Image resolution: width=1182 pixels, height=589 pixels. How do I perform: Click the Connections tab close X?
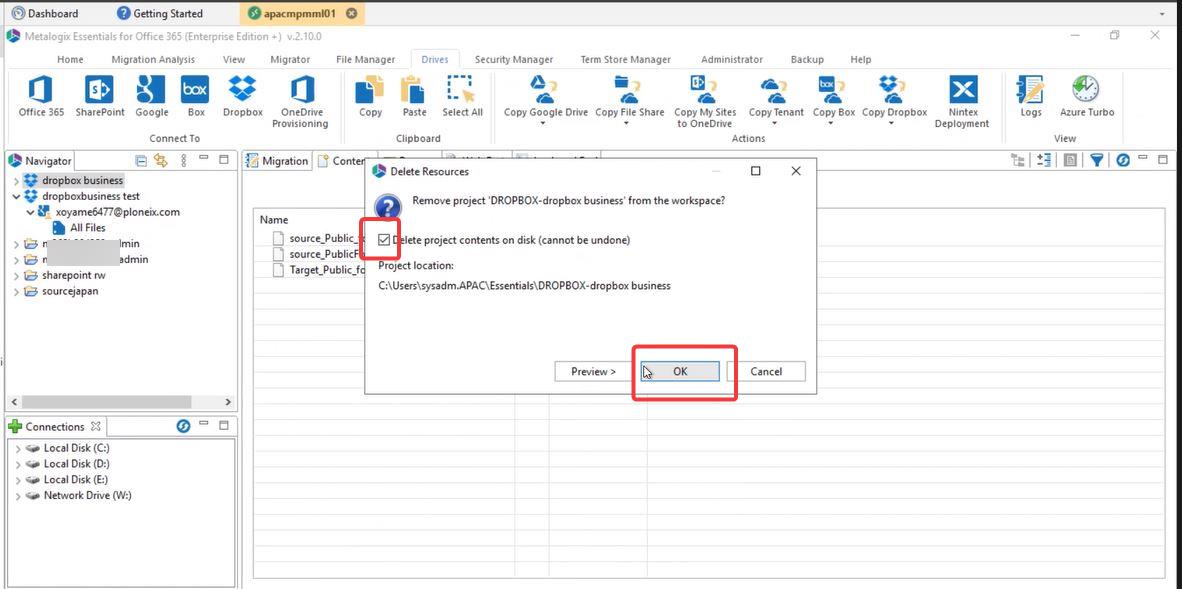pos(95,426)
